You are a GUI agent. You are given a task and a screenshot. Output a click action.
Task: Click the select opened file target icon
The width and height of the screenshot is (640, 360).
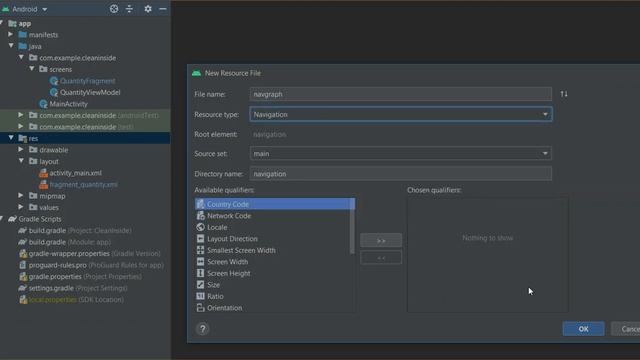[114, 9]
